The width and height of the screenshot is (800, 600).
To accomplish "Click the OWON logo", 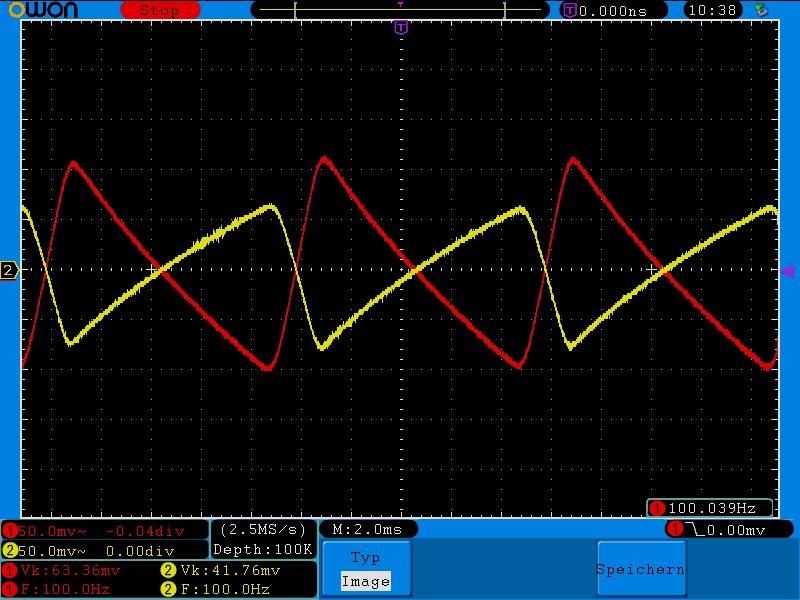I will [43, 10].
